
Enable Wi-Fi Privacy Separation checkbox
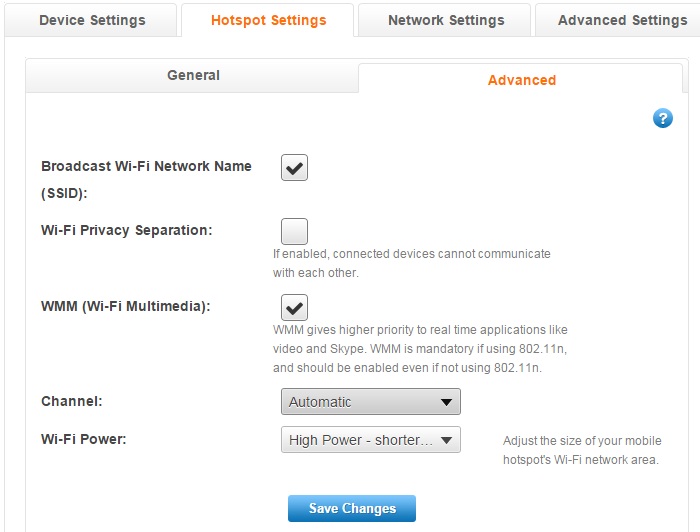tap(294, 232)
